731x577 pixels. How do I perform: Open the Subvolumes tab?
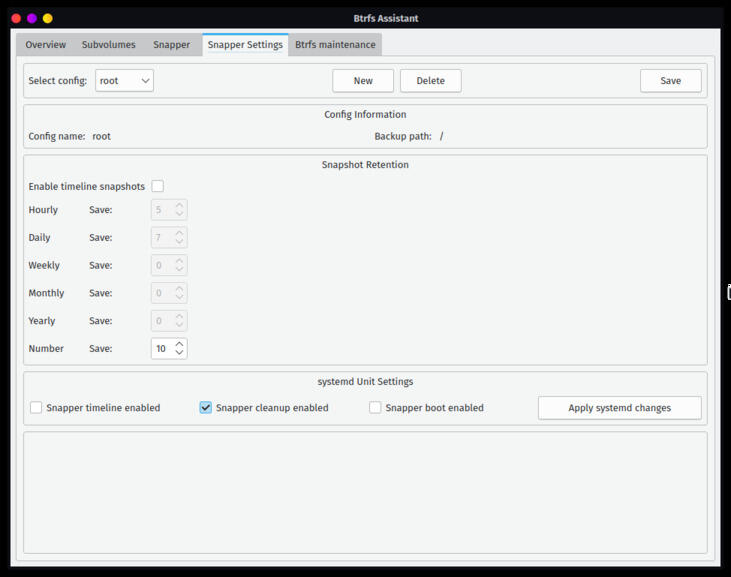[109, 45]
